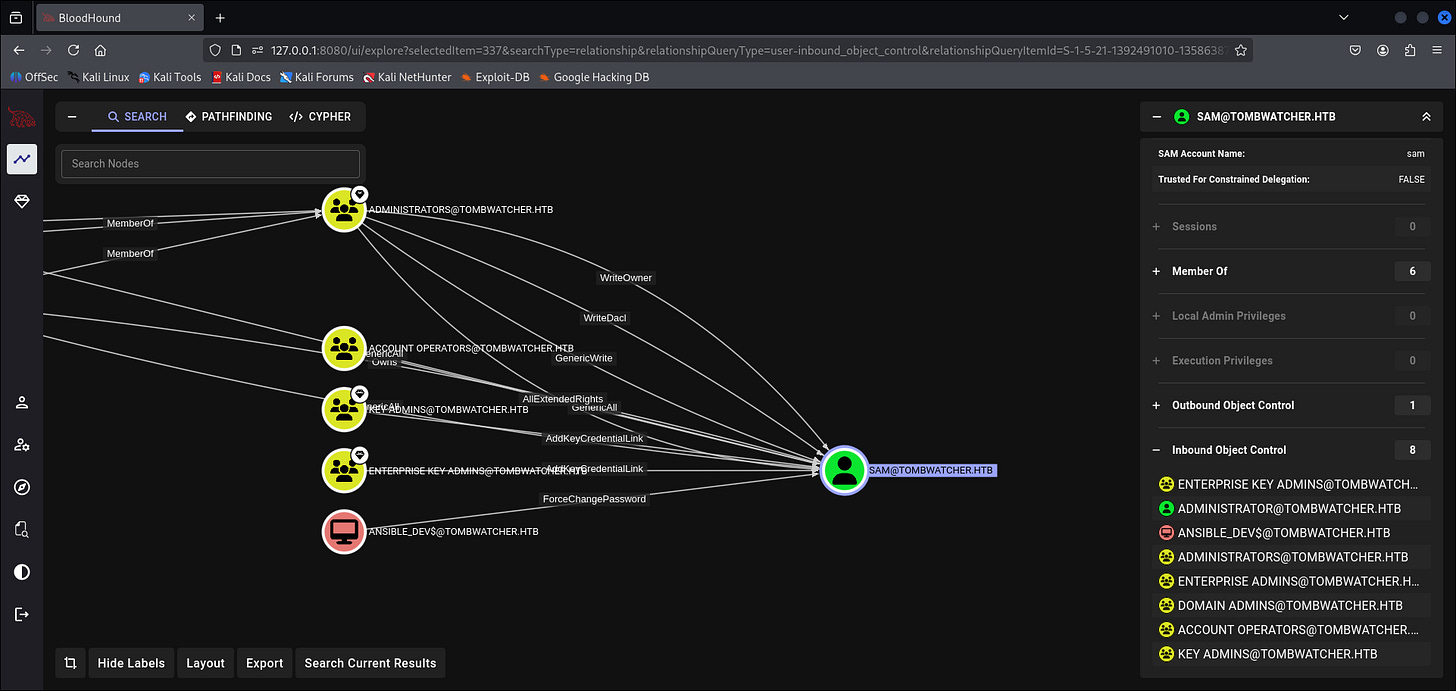1456x691 pixels.
Task: Open the file search docs icon
Action: (22, 529)
